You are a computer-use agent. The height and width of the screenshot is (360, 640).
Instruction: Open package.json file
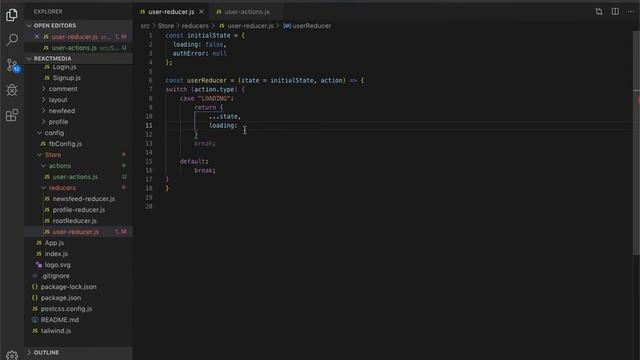[60, 298]
